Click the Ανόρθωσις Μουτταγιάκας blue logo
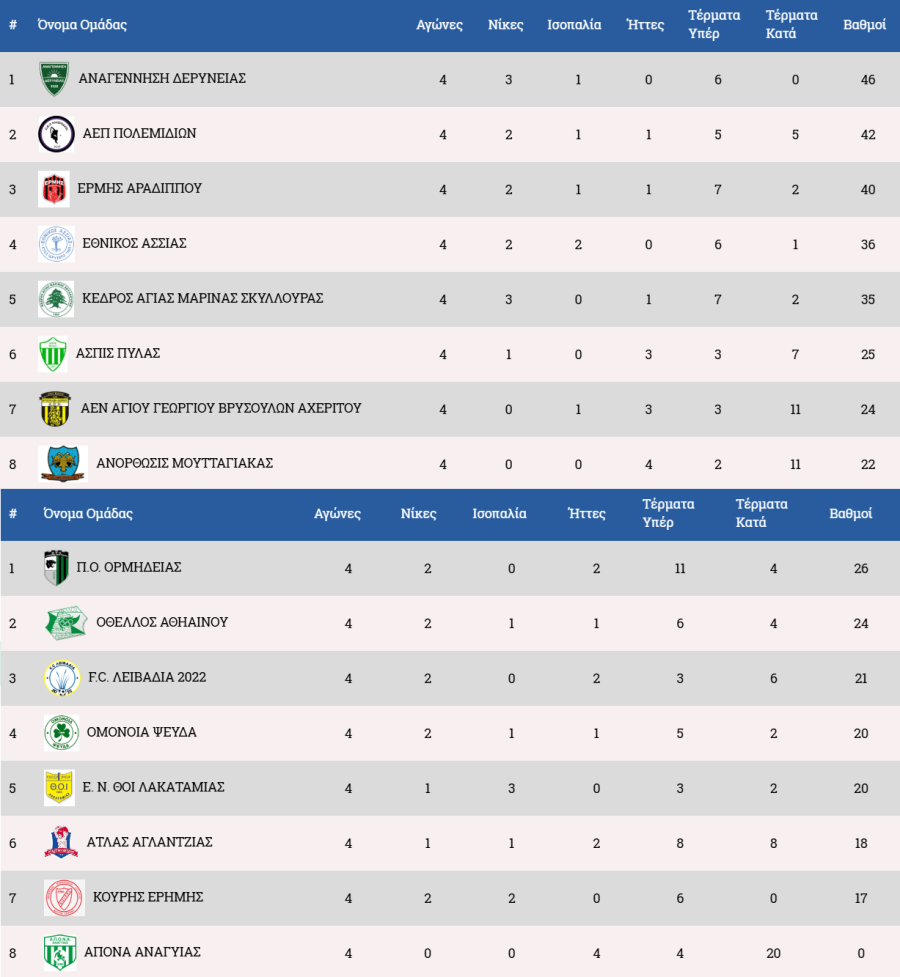Image resolution: width=900 pixels, height=977 pixels. 63,464
